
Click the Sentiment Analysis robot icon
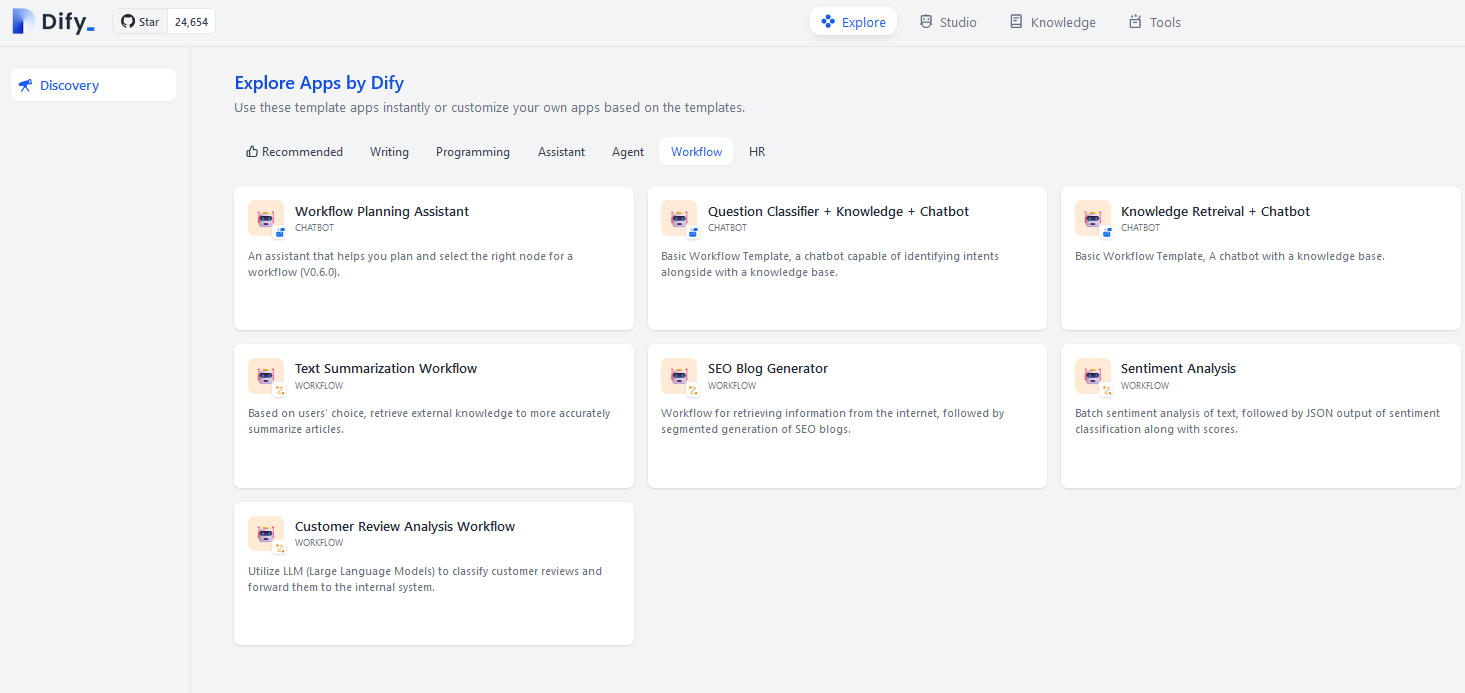click(1092, 375)
